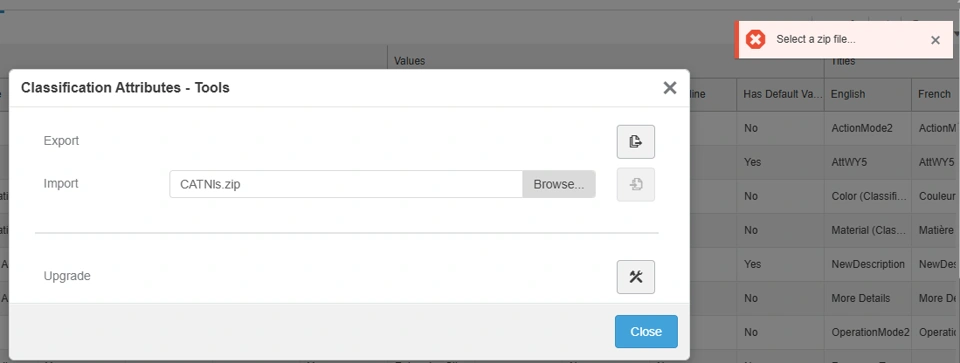Click the Has Default Value column header
Image resolution: width=960 pixels, height=363 pixels.
[x=781, y=94]
